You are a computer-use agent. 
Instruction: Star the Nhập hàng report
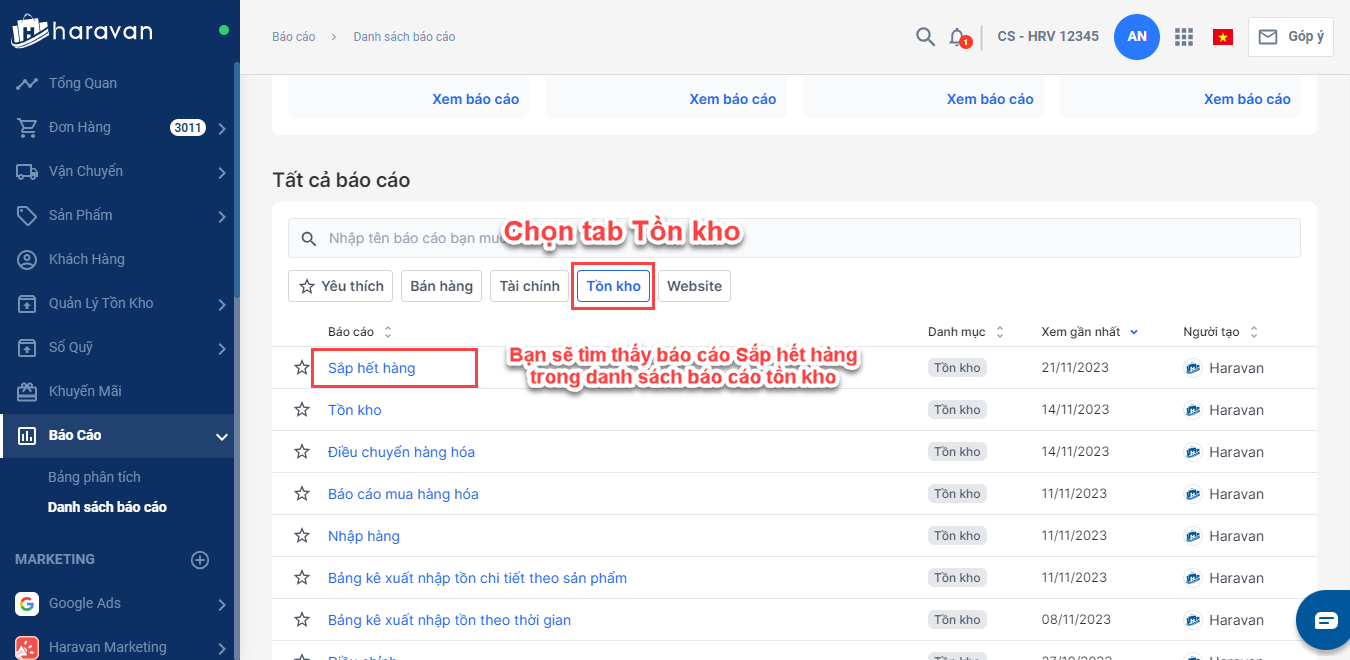[302, 536]
